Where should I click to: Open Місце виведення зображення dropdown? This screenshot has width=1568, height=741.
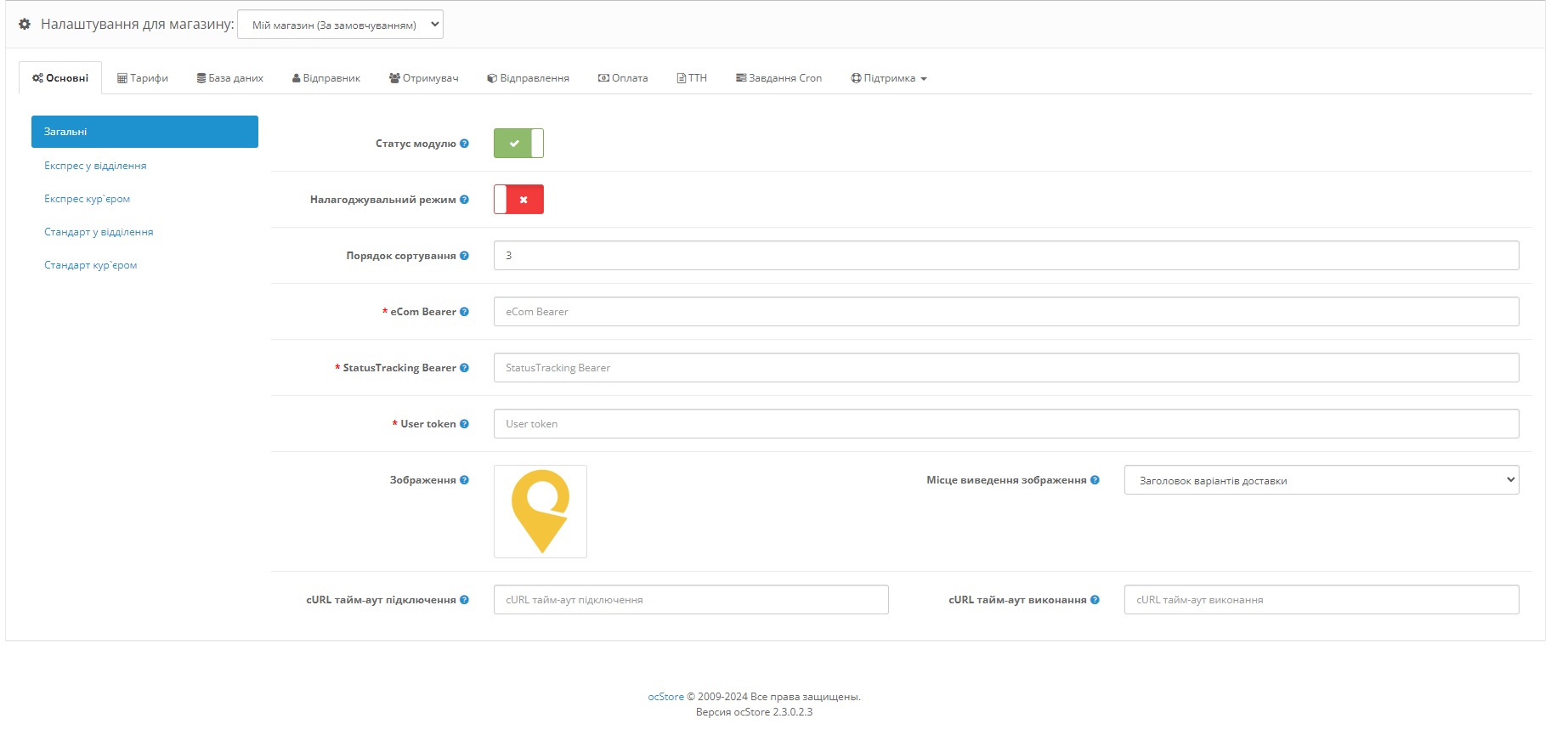coord(1322,480)
